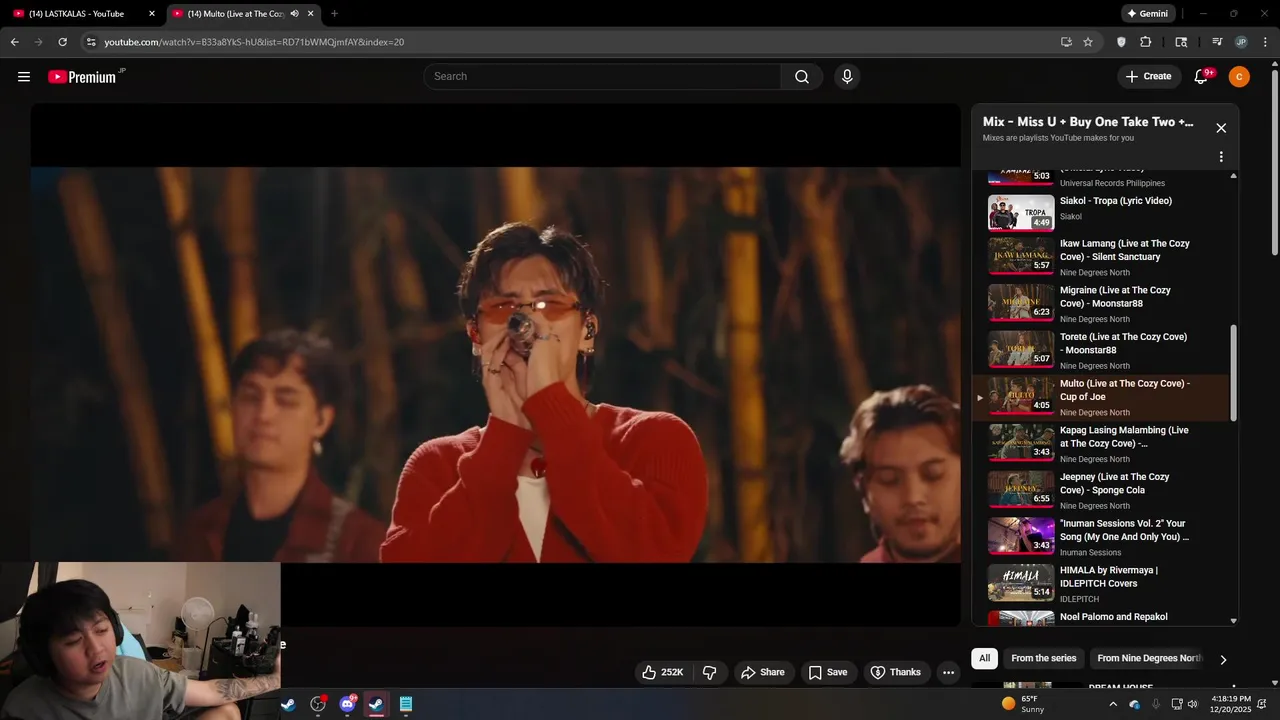Select the From Nine Degrees North chip
The height and width of the screenshot is (720, 1280).
tap(1150, 658)
